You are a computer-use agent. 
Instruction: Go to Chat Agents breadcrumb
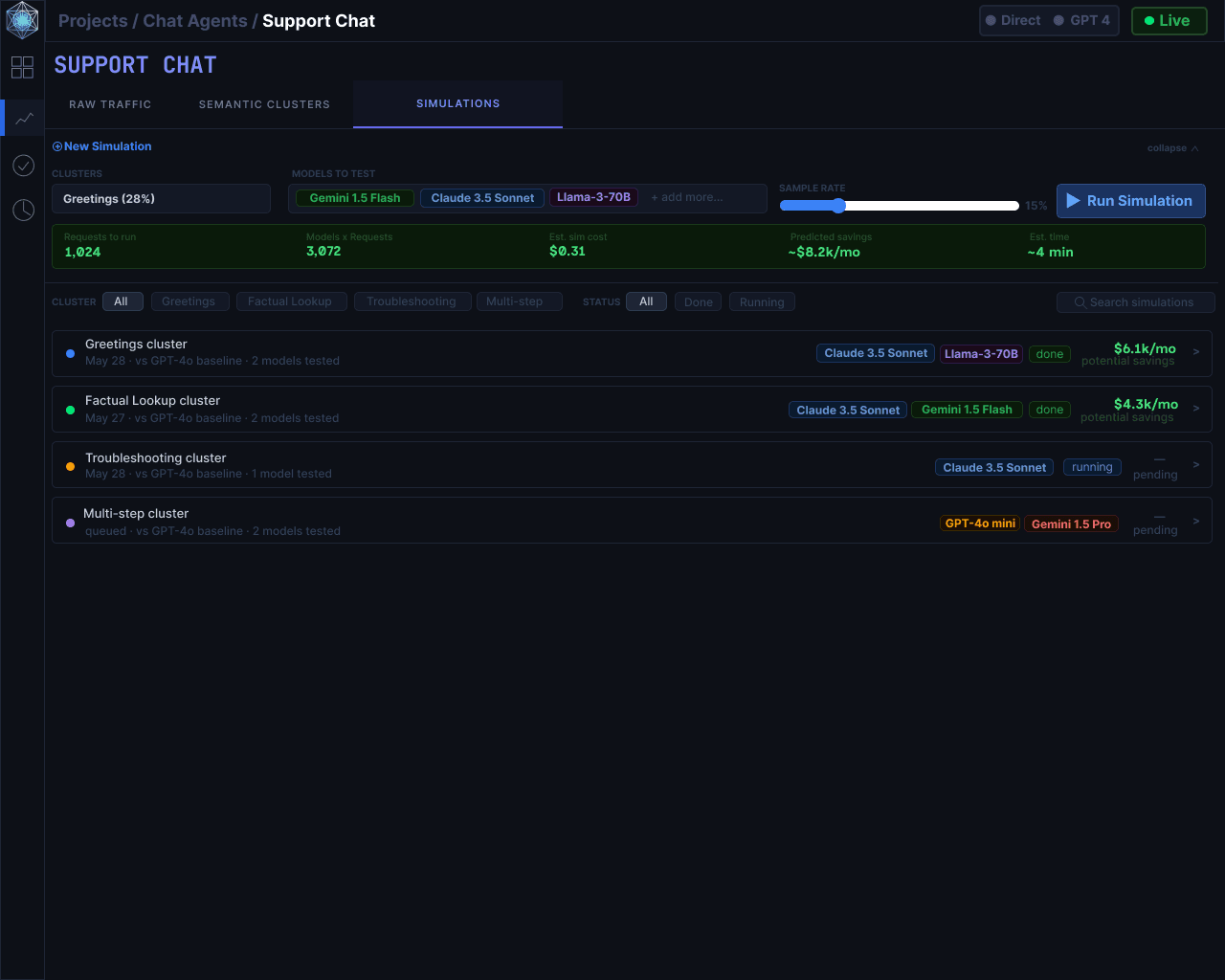click(x=195, y=21)
